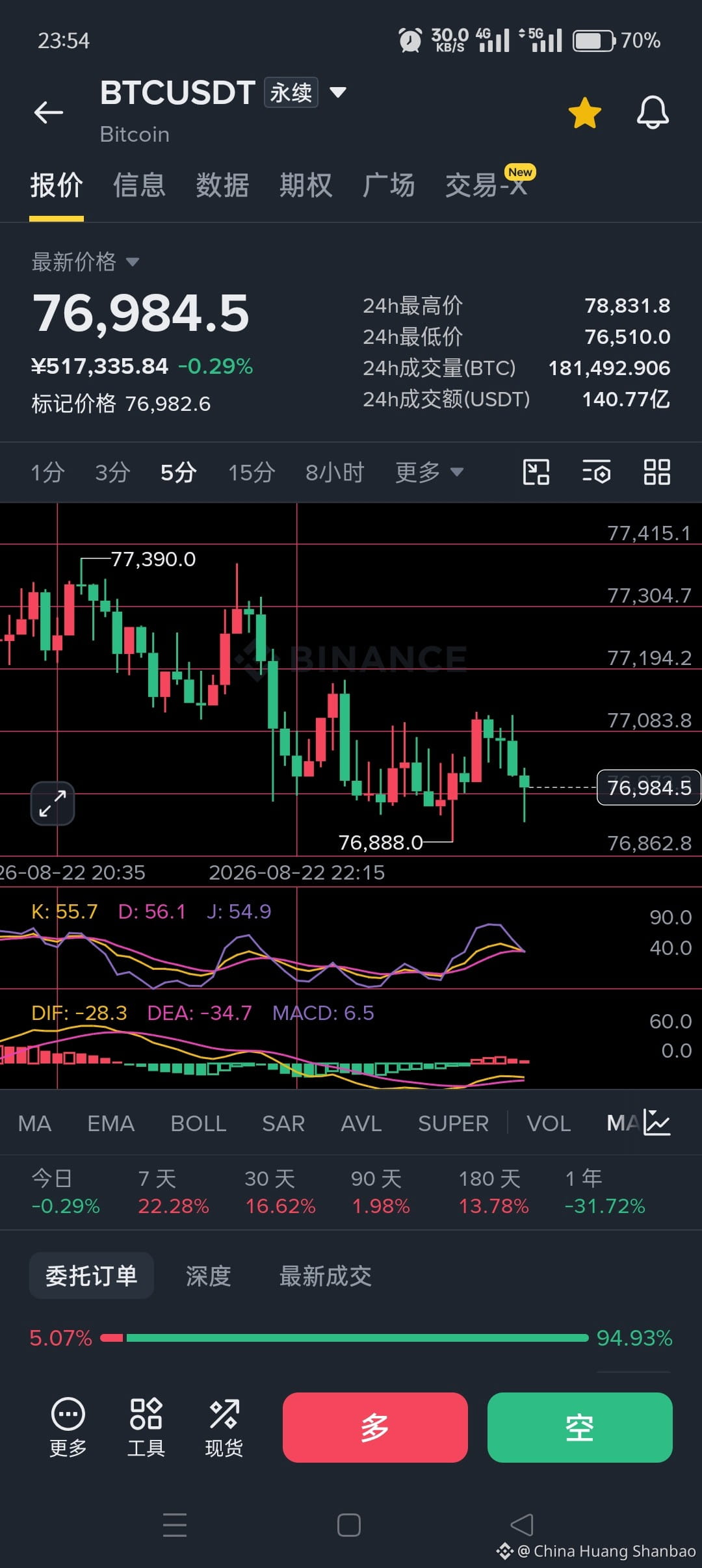
Task: Enable the MA indicator
Action: coord(35,1123)
